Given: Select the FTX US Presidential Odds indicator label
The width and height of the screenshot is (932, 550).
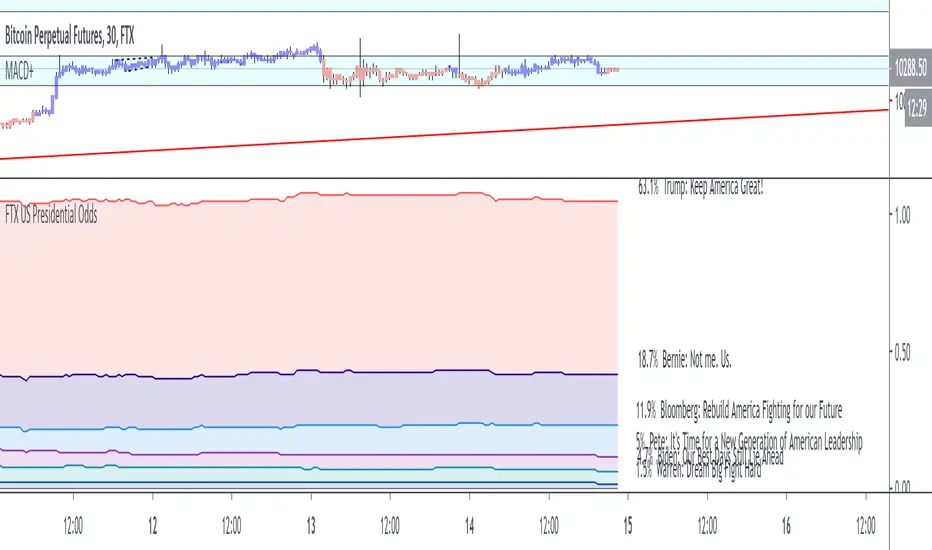Looking at the screenshot, I should tap(51, 214).
